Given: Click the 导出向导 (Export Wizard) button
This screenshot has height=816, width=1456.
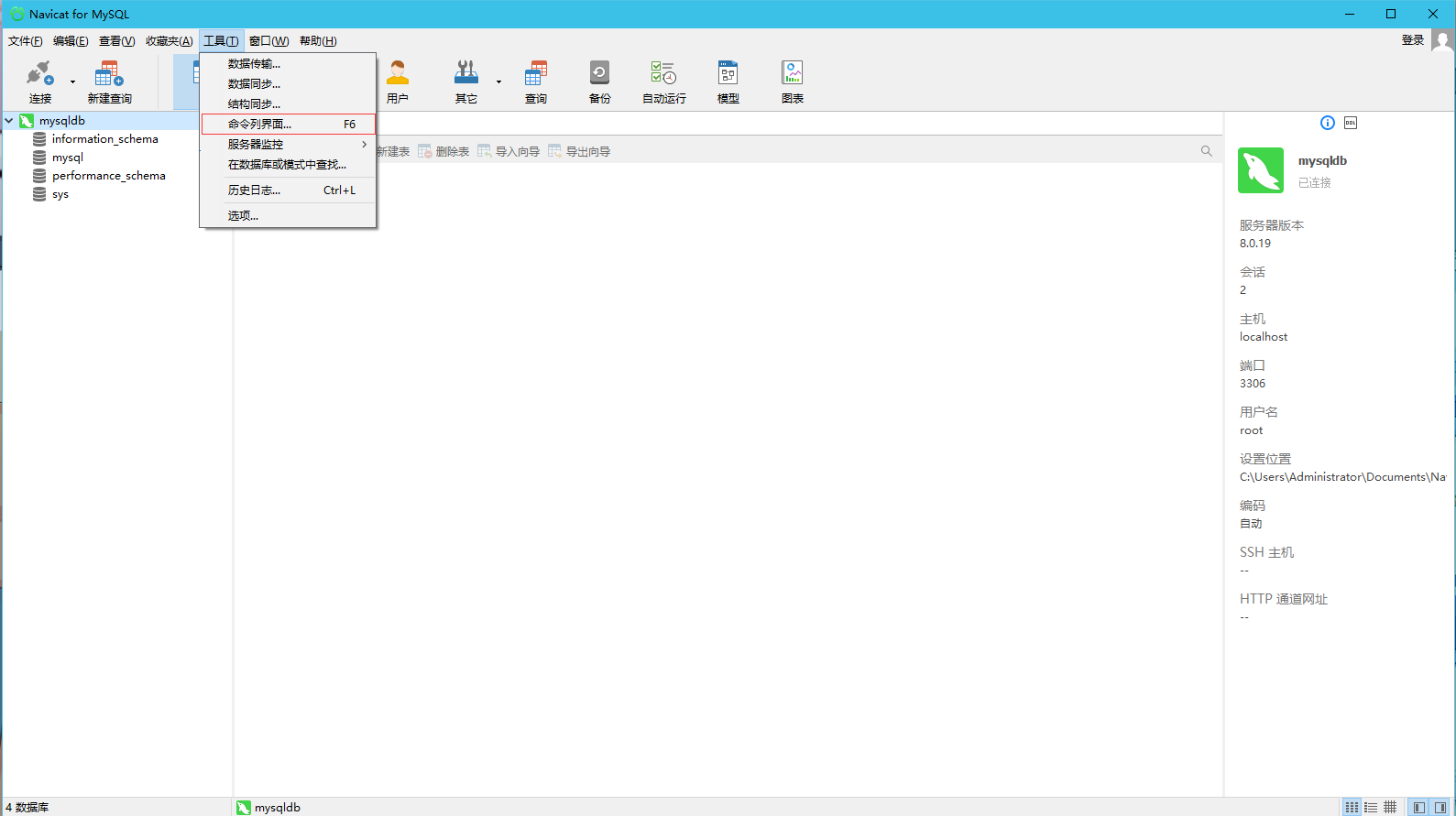Looking at the screenshot, I should coord(579,152).
